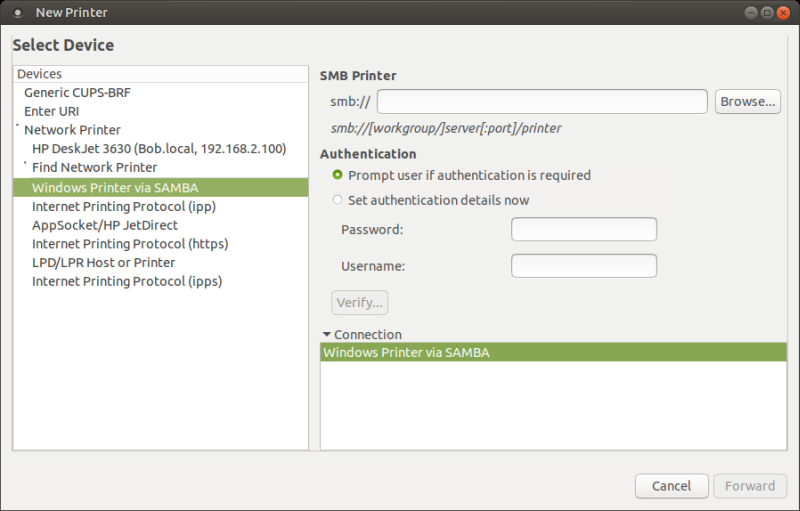The image size is (800, 511).
Task: Click into the Password field
Action: [583, 229]
